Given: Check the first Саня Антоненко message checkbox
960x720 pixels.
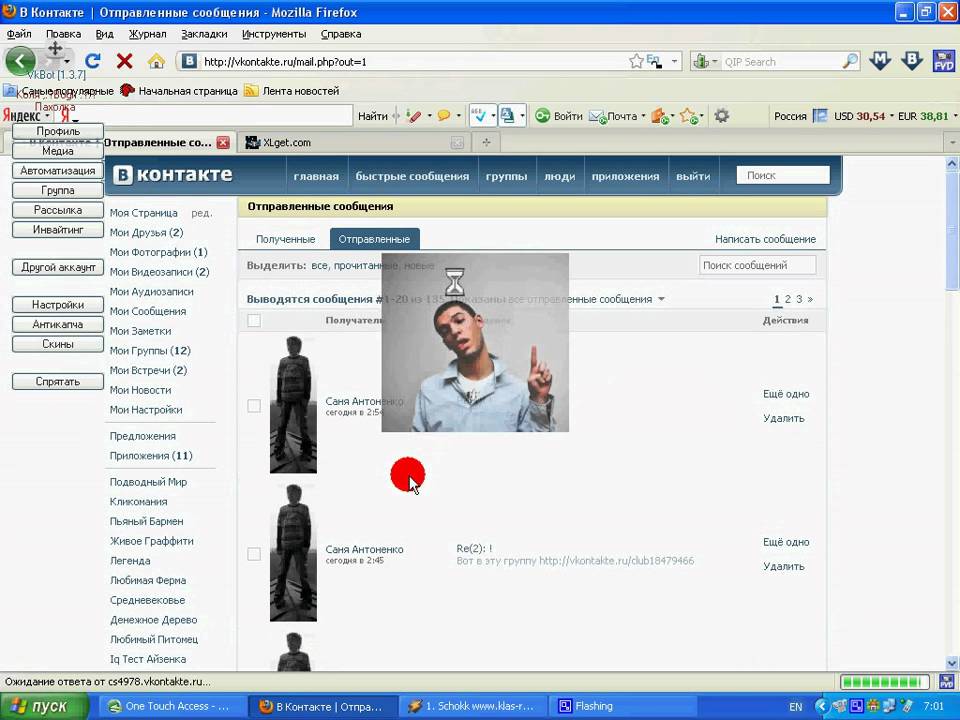Looking at the screenshot, I should (254, 406).
